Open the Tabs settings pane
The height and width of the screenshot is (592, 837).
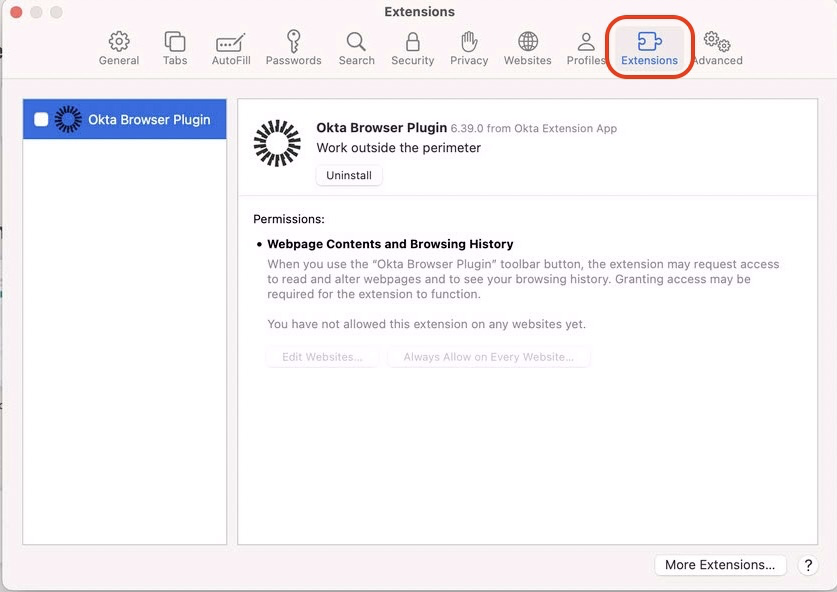click(175, 48)
